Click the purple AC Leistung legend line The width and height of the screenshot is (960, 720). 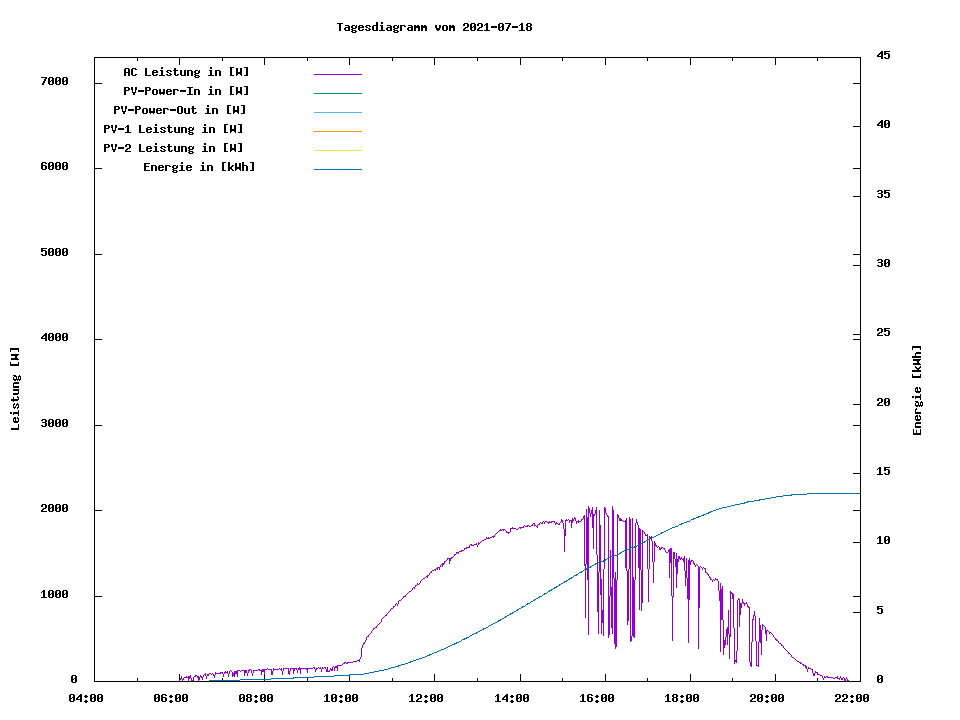[x=337, y=74]
